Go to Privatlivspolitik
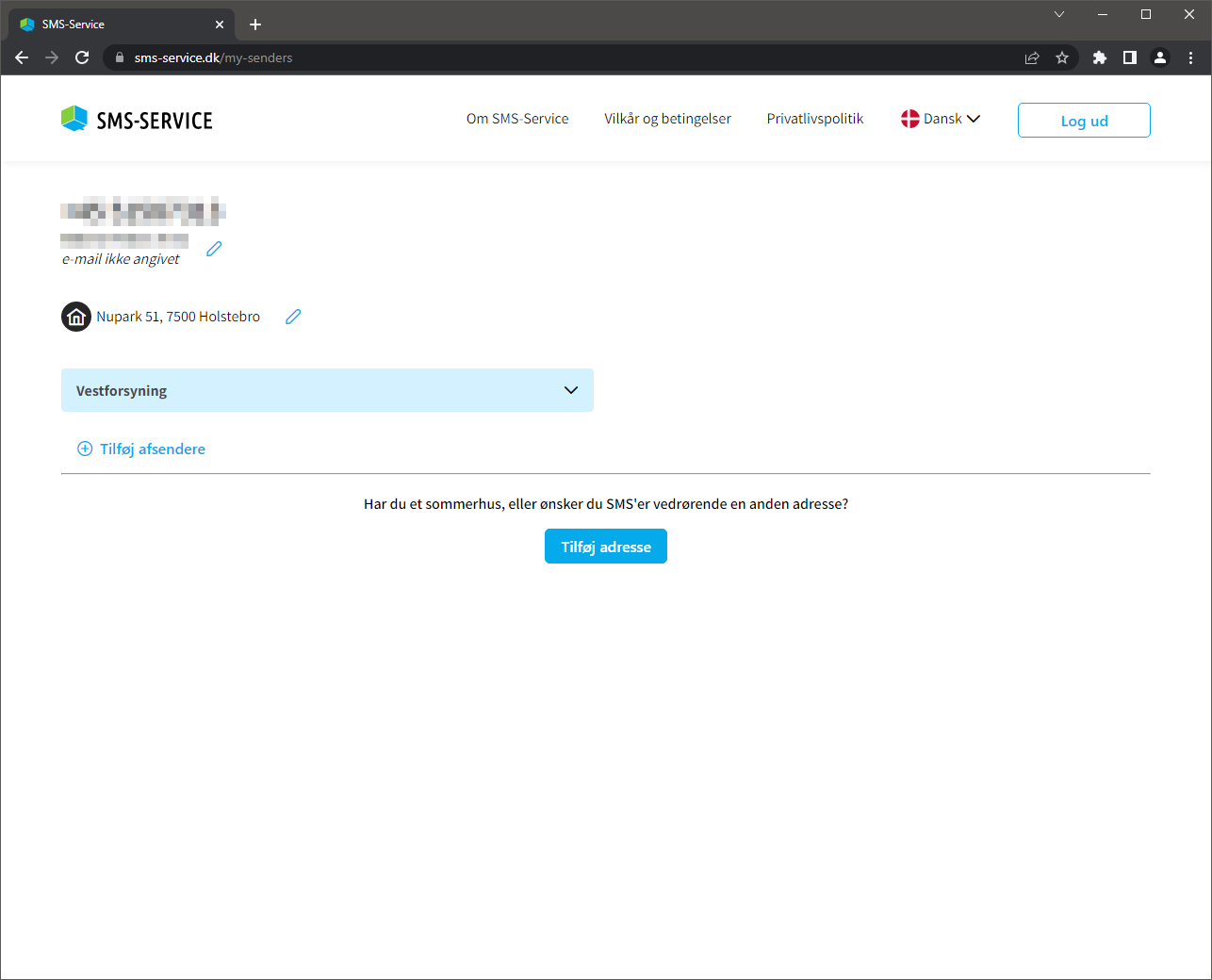The image size is (1212, 980). pyautogui.click(x=814, y=119)
